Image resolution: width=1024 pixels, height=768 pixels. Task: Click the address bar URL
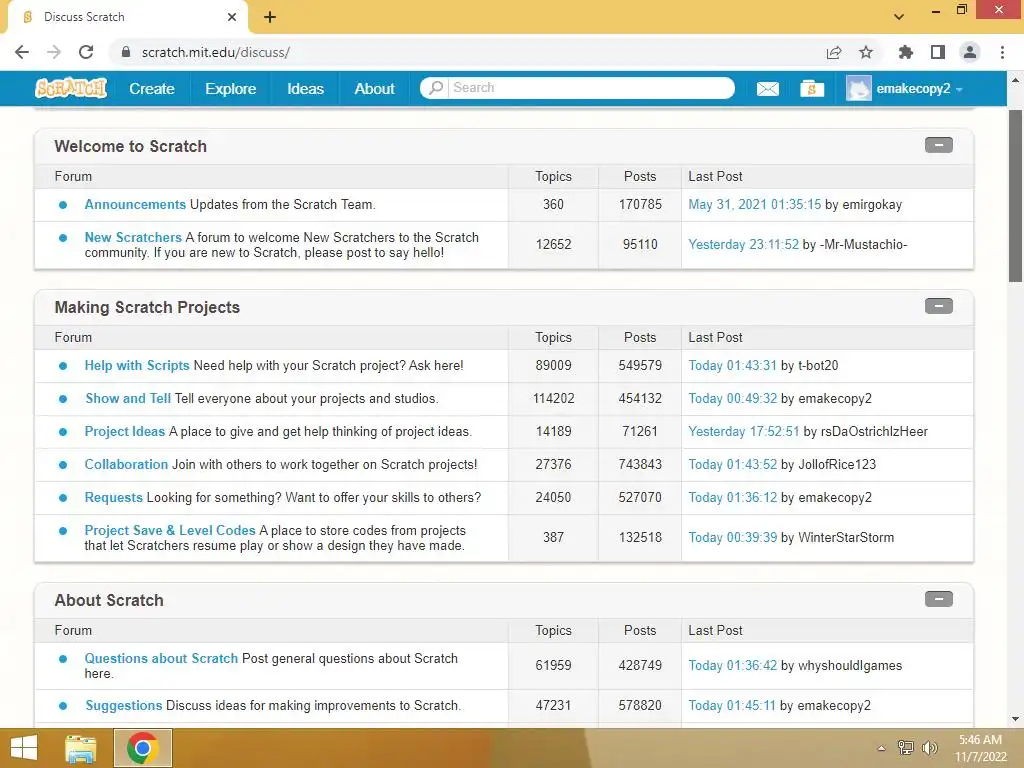(x=216, y=52)
